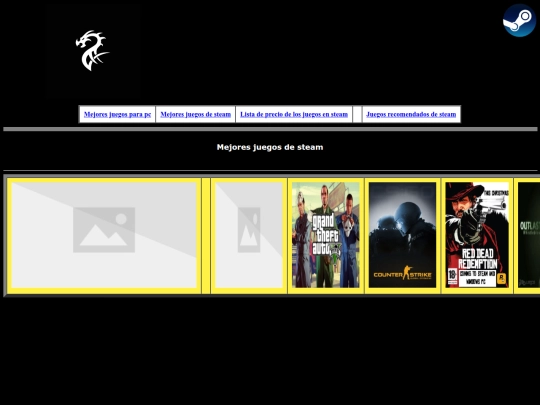Choose the Red Dead Redemption cover
Image resolution: width=540 pixels, height=405 pixels.
pos(477,235)
